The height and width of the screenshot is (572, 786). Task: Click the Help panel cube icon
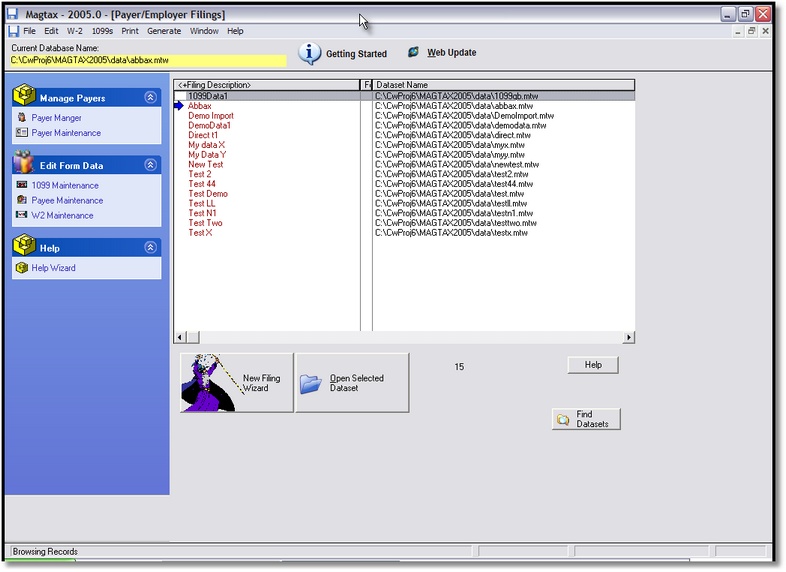coord(24,245)
